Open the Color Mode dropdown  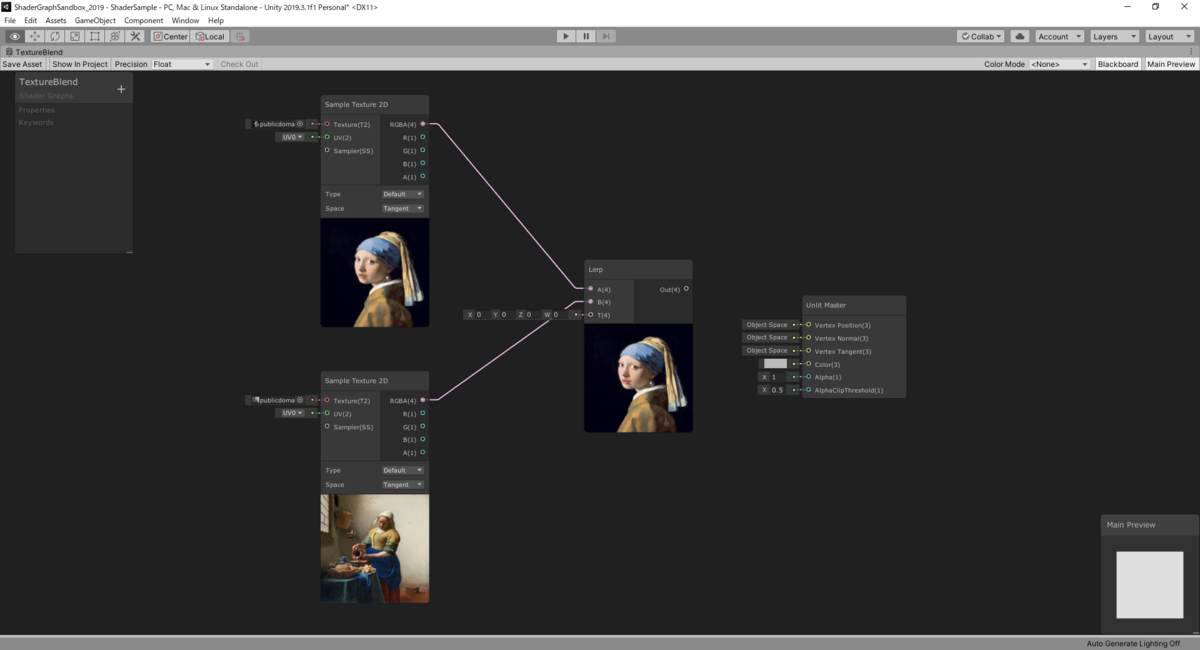point(1060,64)
